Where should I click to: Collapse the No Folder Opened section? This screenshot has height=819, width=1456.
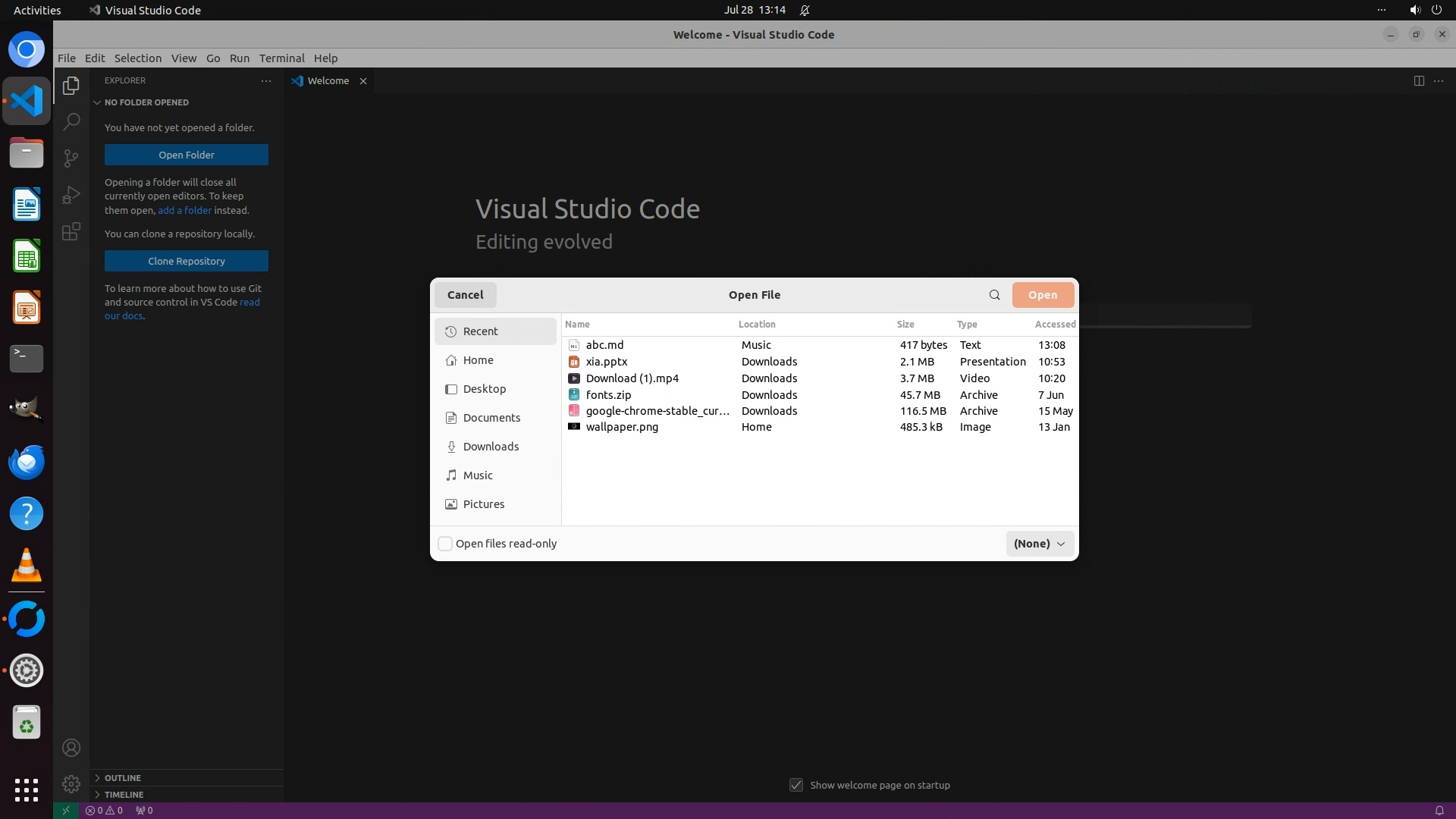146,102
